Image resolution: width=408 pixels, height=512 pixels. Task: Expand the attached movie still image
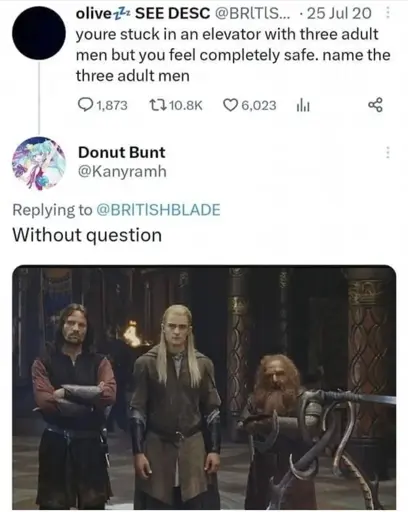tap(204, 387)
